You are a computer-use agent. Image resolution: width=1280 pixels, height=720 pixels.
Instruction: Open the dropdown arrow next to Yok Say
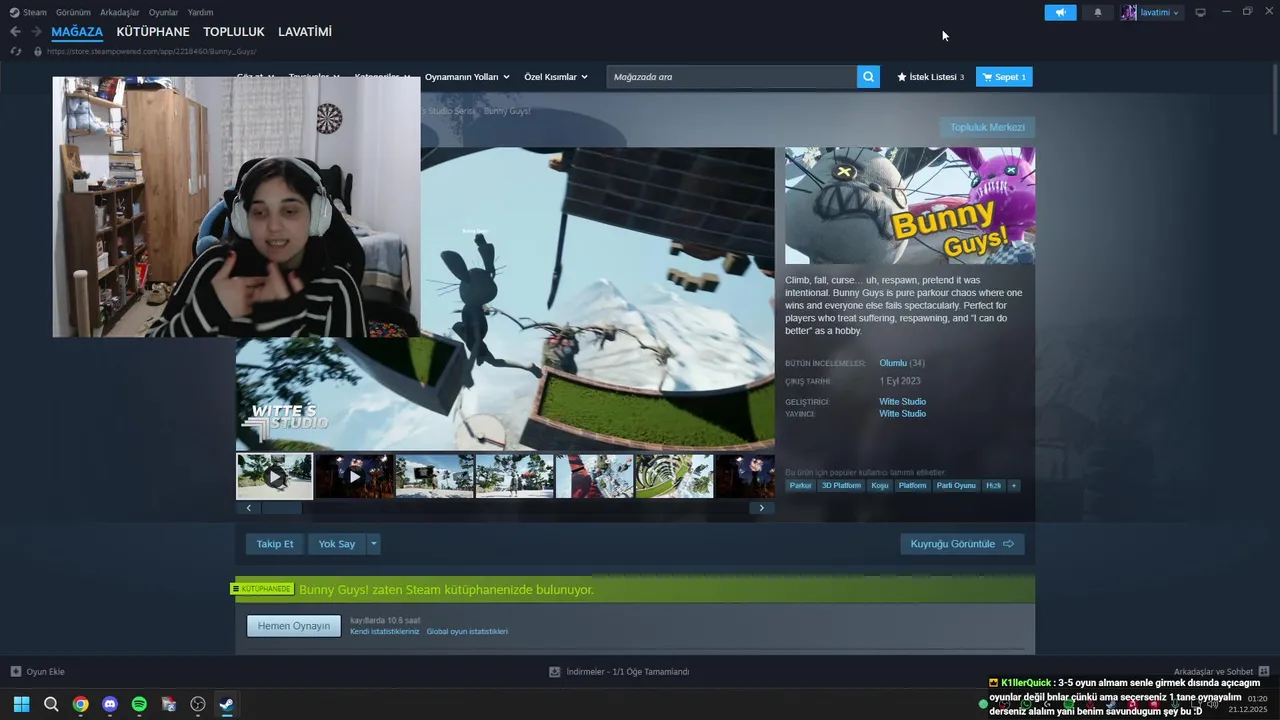coord(374,544)
